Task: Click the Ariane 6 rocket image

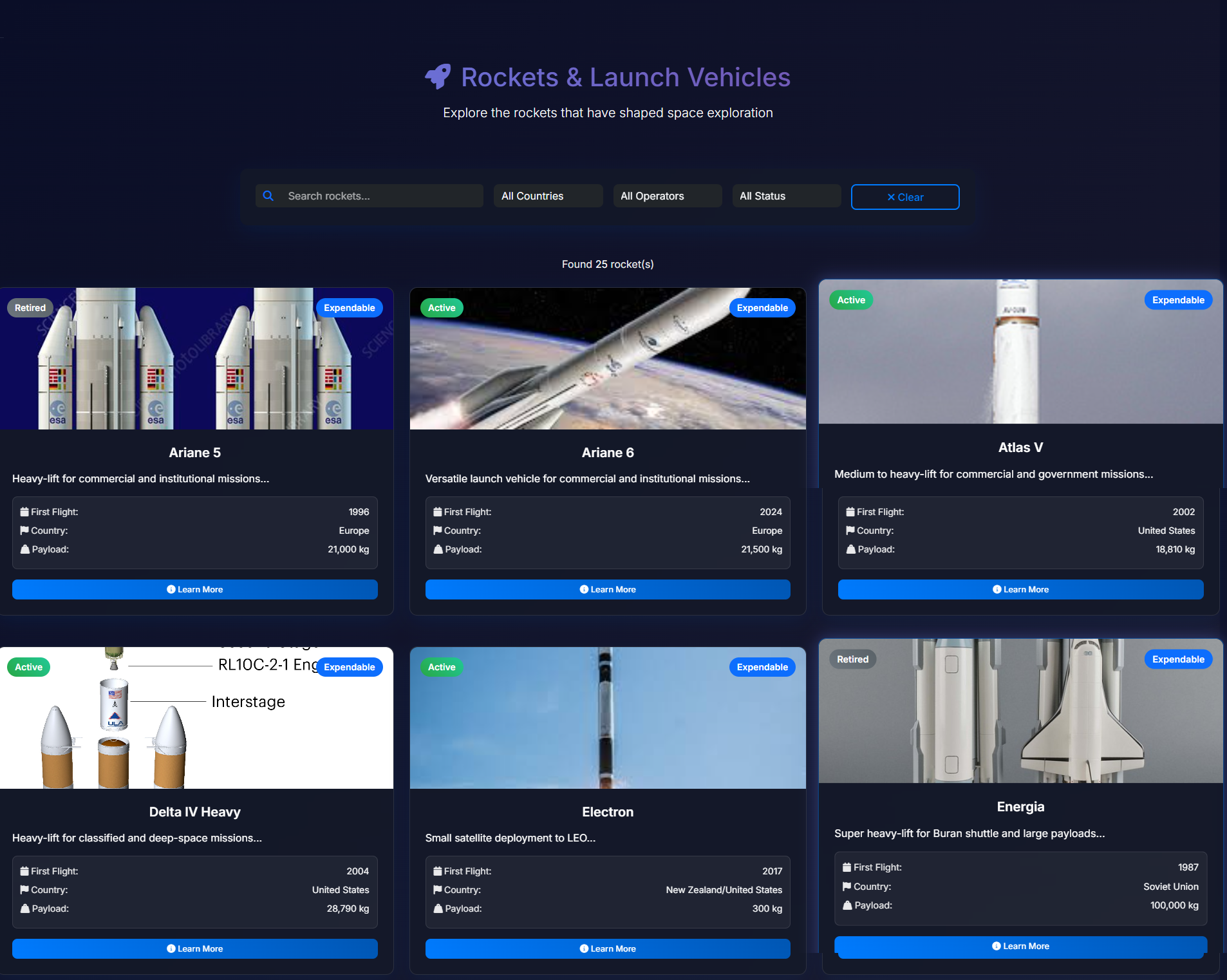Action: [608, 359]
